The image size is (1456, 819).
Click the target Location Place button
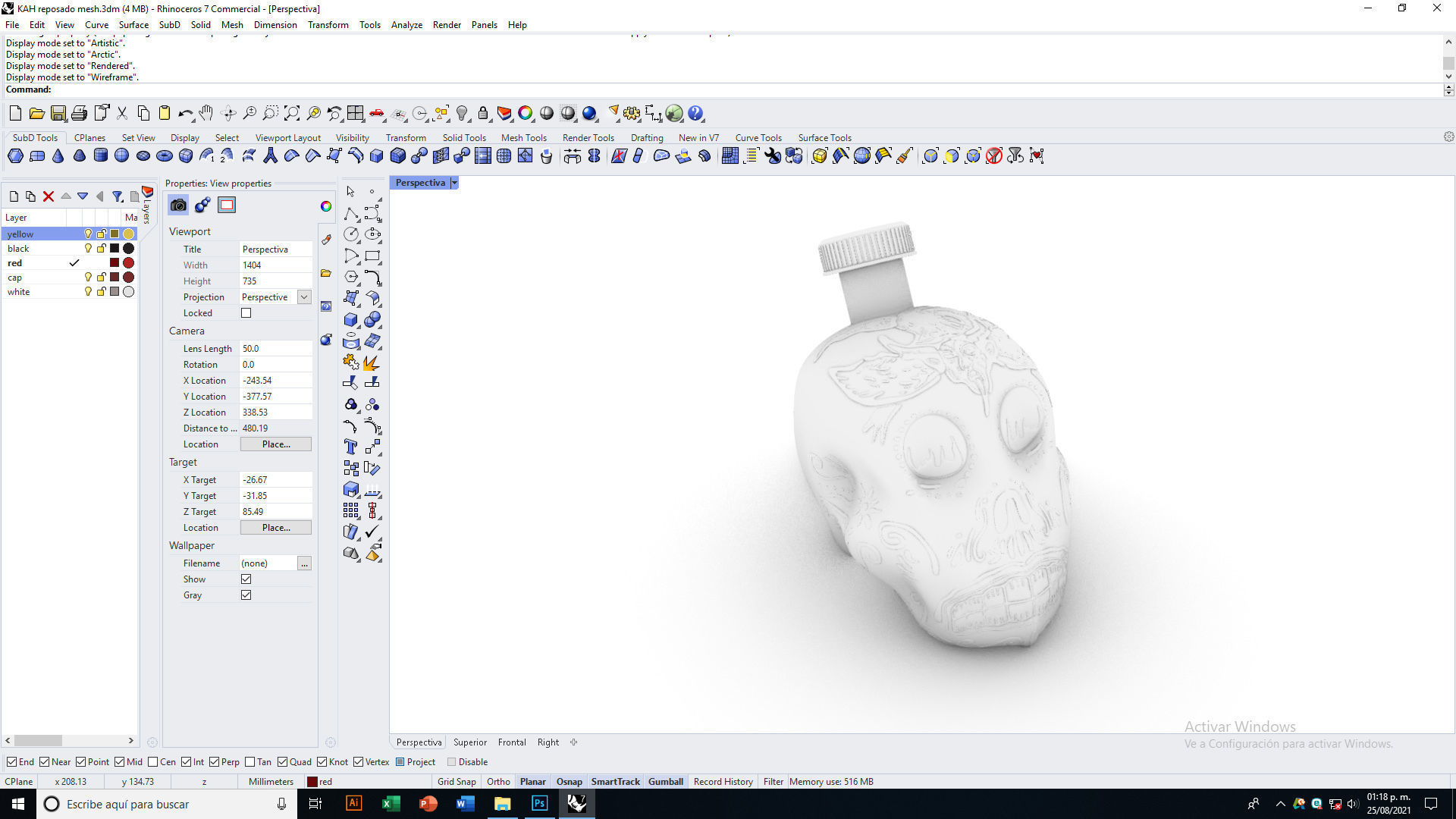276,528
